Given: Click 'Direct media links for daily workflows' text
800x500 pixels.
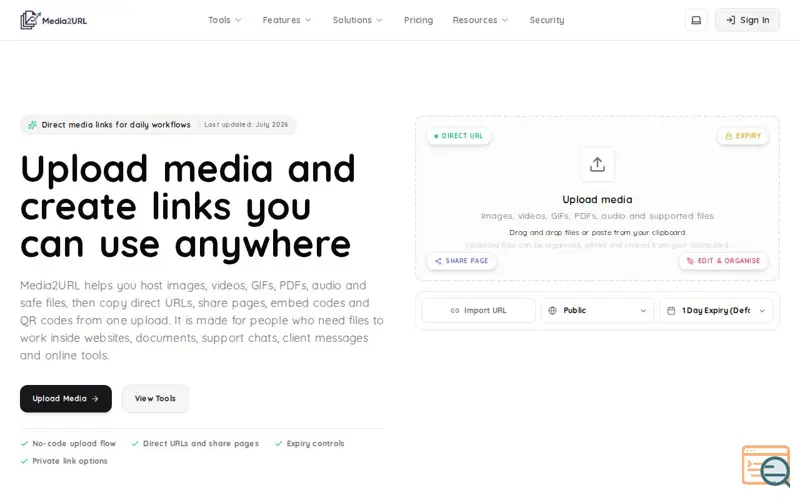Looking at the screenshot, I should (x=116, y=124).
